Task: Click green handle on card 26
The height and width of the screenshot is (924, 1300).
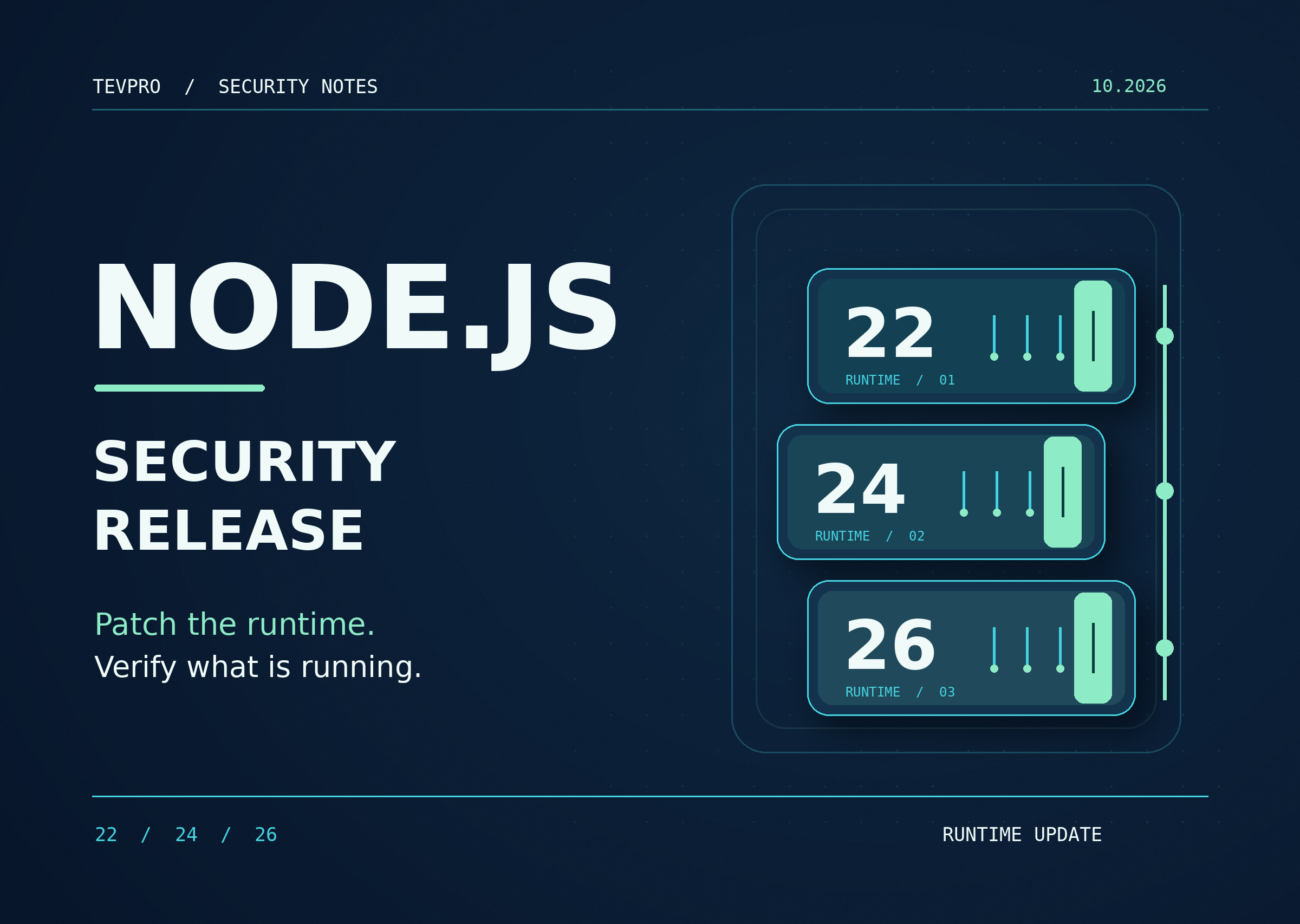Action: tap(1093, 648)
